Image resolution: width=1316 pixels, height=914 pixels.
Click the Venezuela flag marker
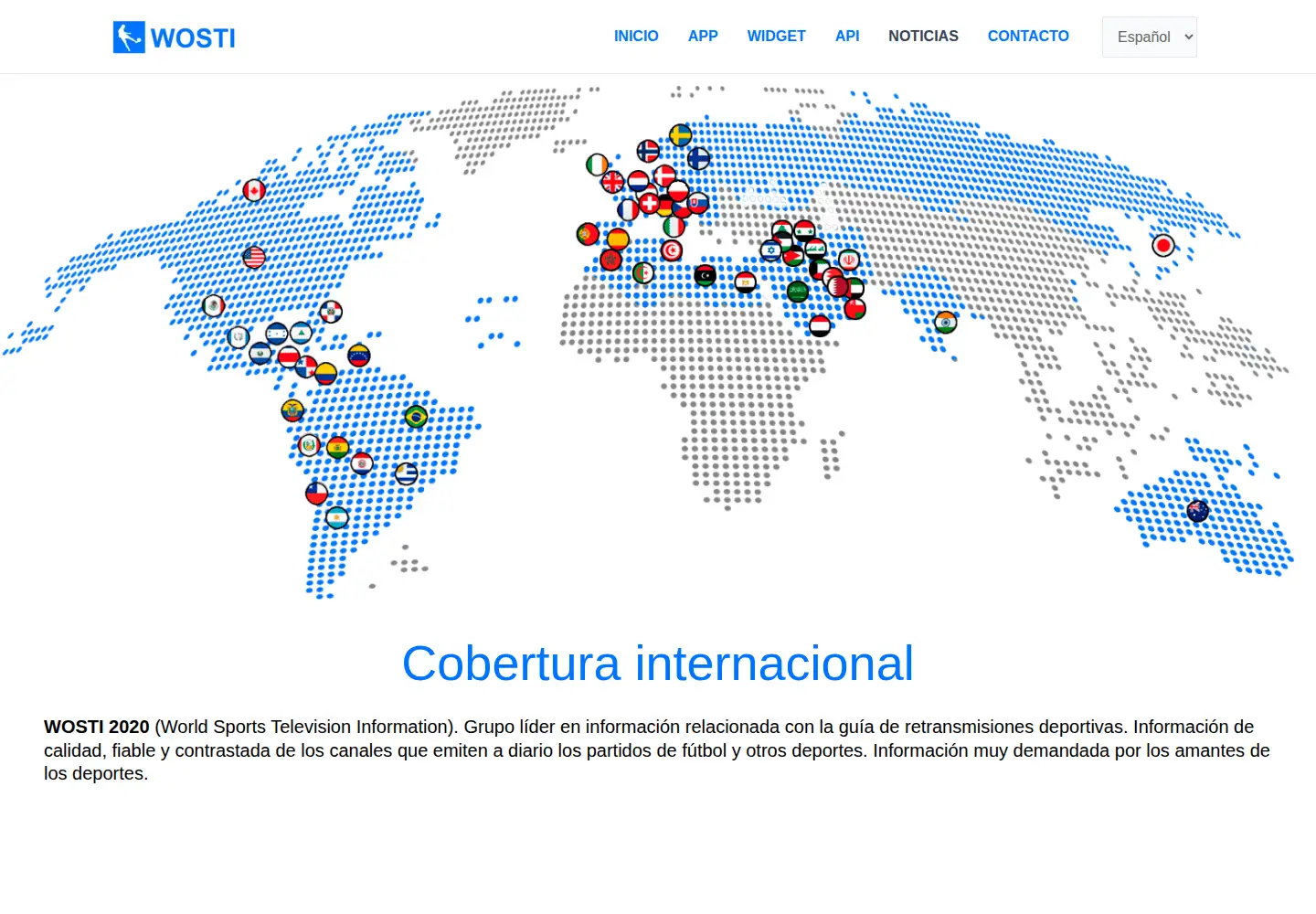pyautogui.click(x=359, y=355)
